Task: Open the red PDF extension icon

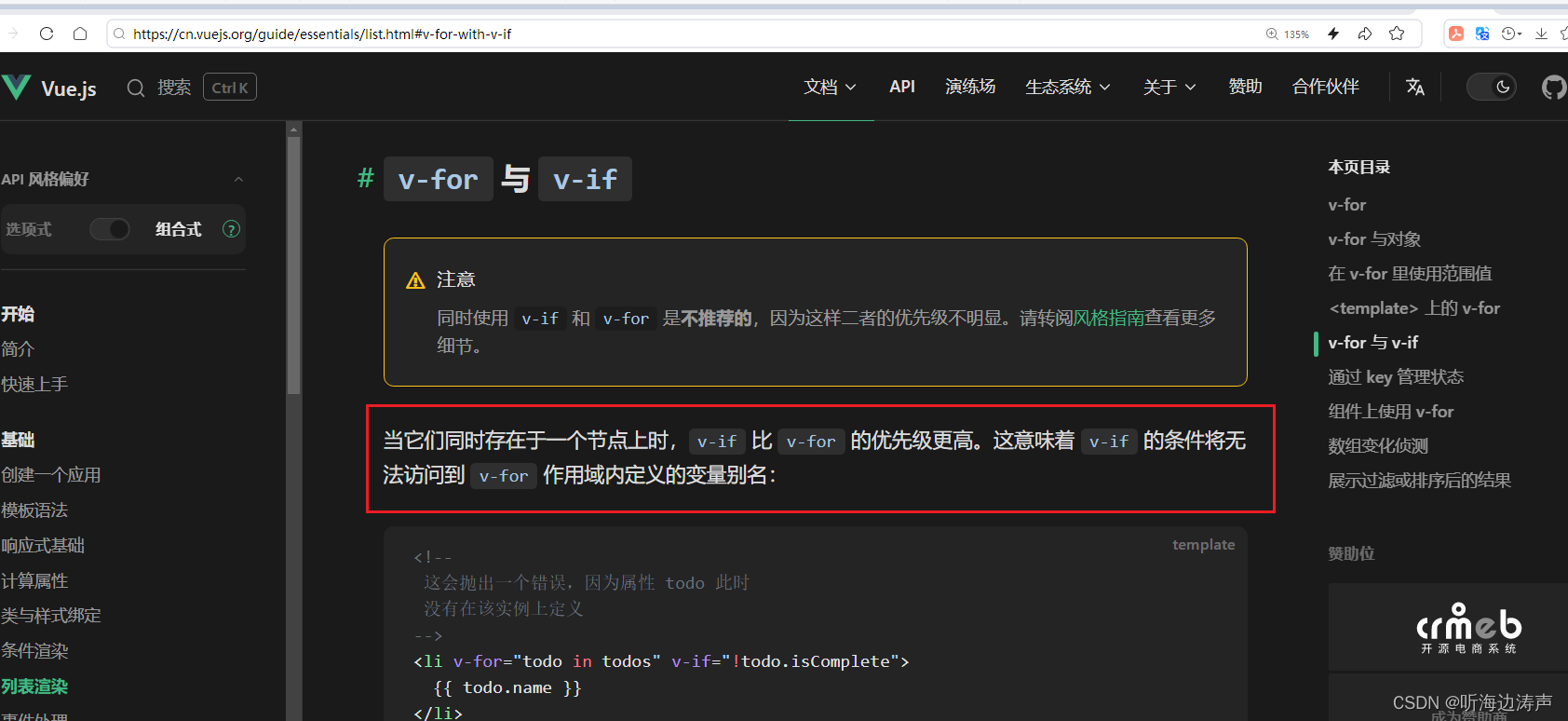Action: pyautogui.click(x=1455, y=34)
